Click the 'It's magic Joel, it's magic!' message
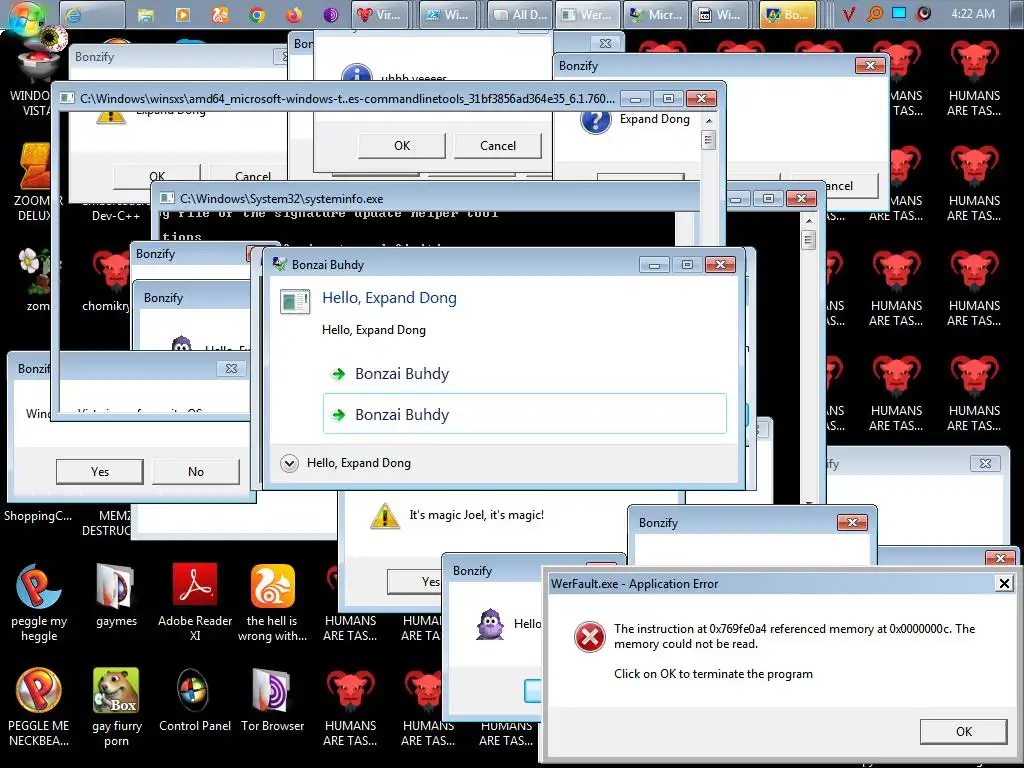Screen dimensions: 1024x768 coord(476,515)
